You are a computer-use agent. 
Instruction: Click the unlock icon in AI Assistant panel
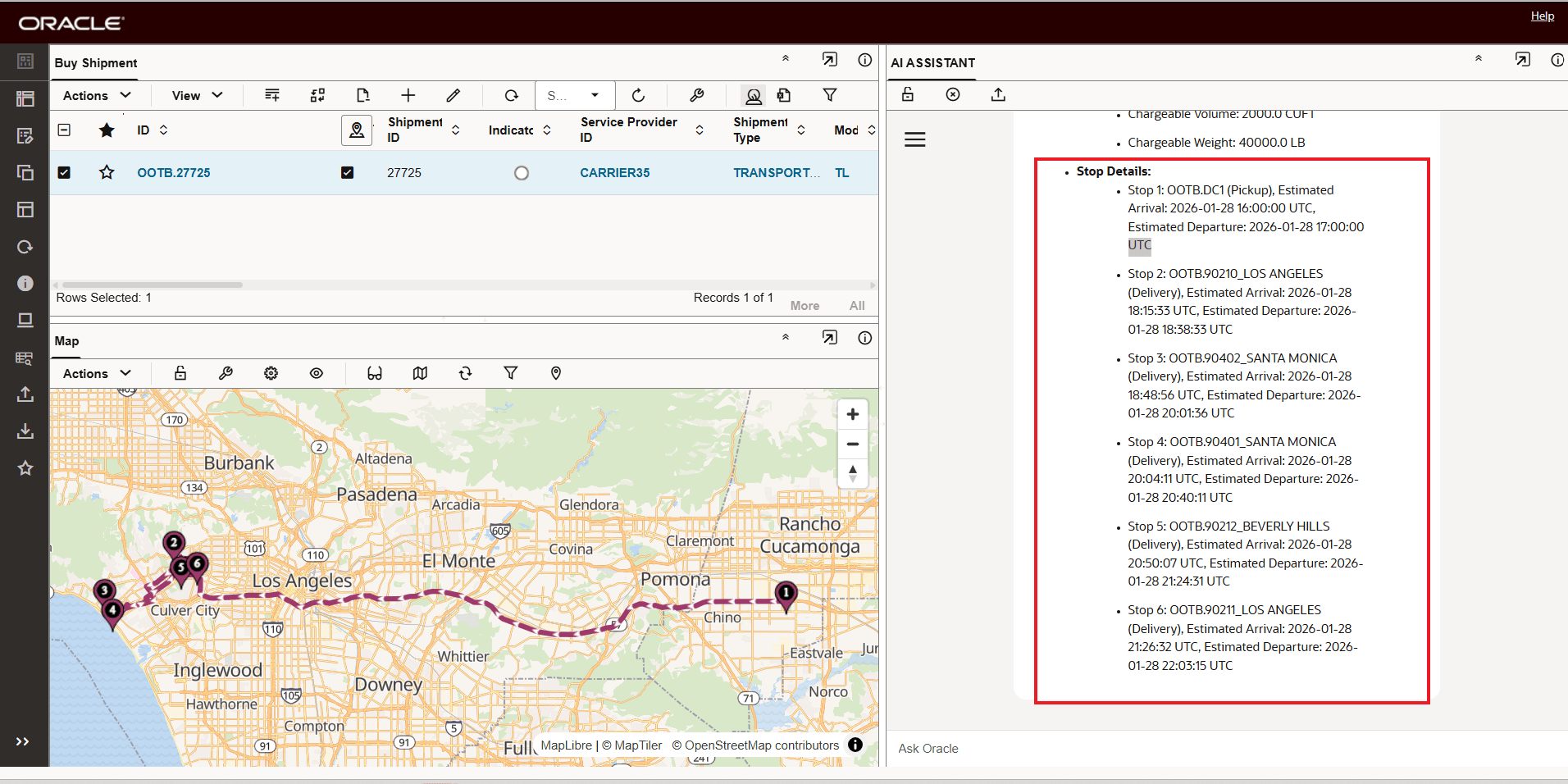pyautogui.click(x=907, y=94)
